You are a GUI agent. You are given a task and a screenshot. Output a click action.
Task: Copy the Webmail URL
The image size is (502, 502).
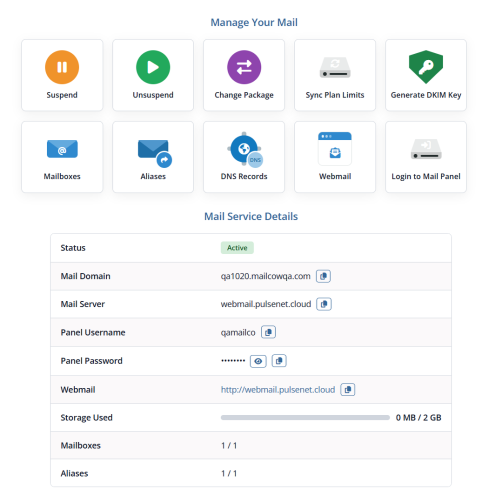pos(348,389)
